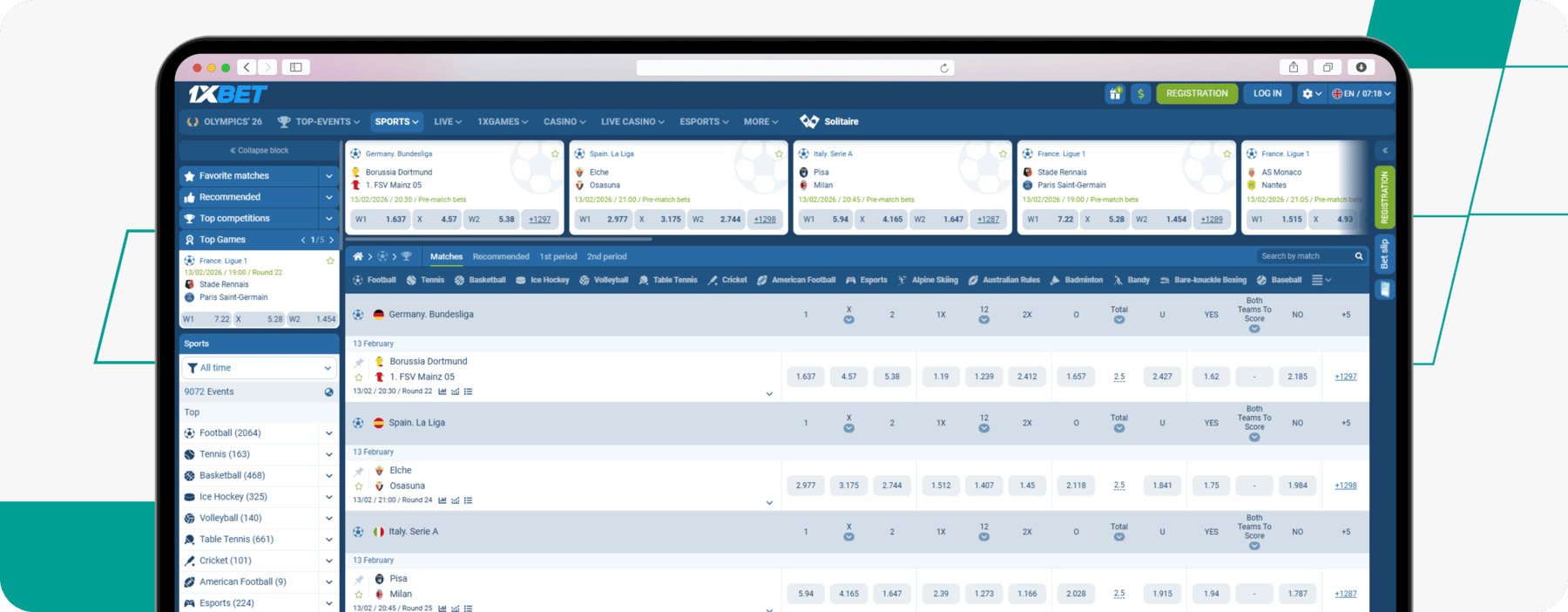Image resolution: width=1568 pixels, height=612 pixels.
Task: Open statistics icon for Dortmund match
Action: (443, 391)
